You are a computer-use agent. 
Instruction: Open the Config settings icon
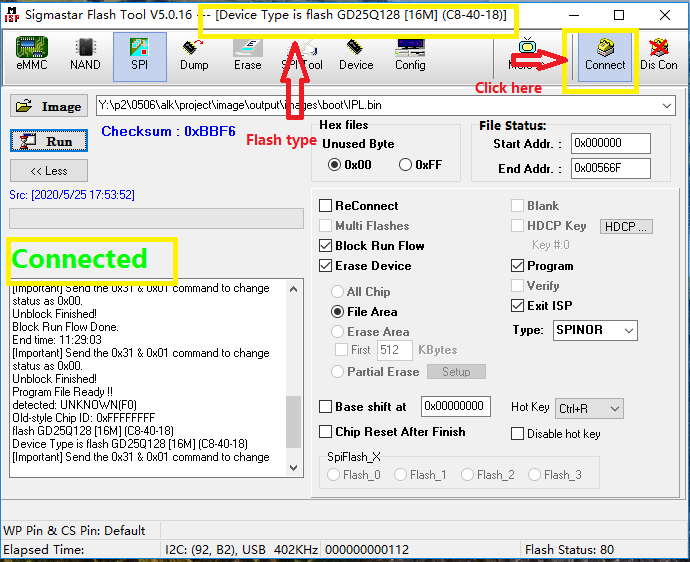pos(410,54)
